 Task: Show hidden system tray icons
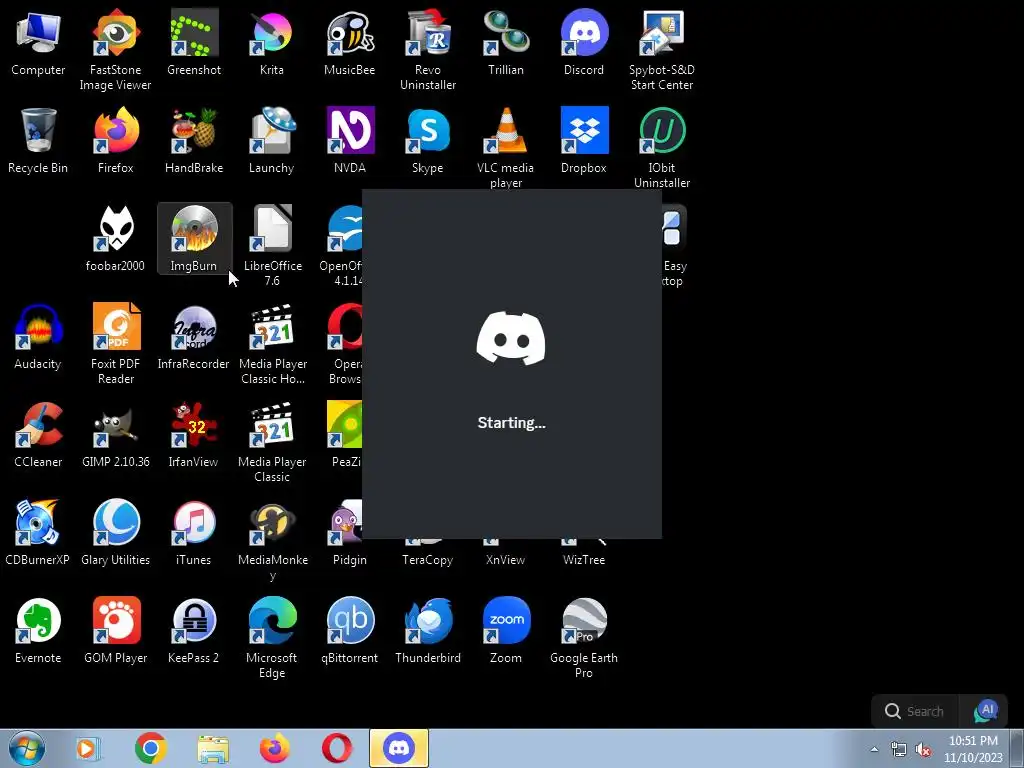[x=874, y=749]
